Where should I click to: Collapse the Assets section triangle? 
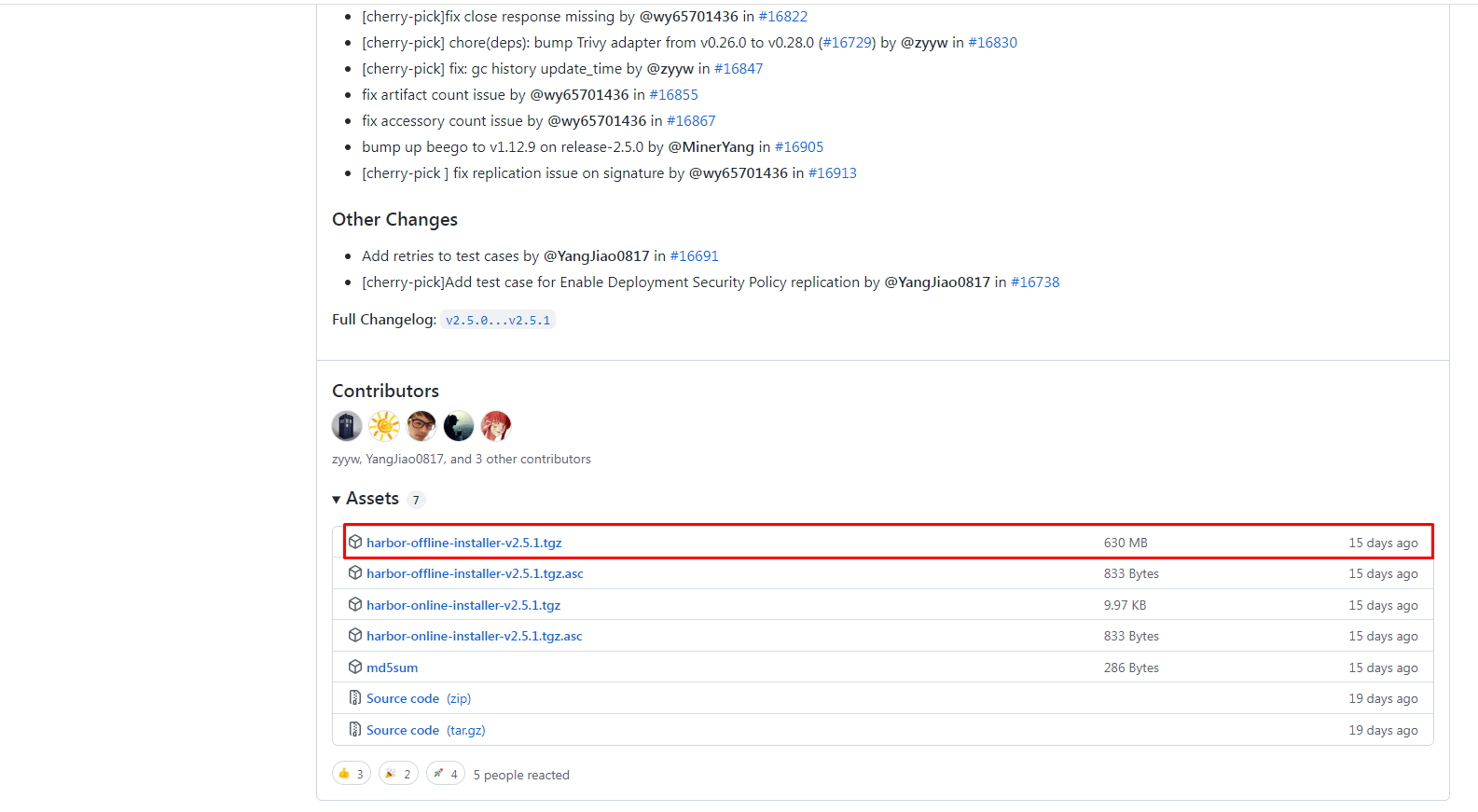(x=337, y=500)
